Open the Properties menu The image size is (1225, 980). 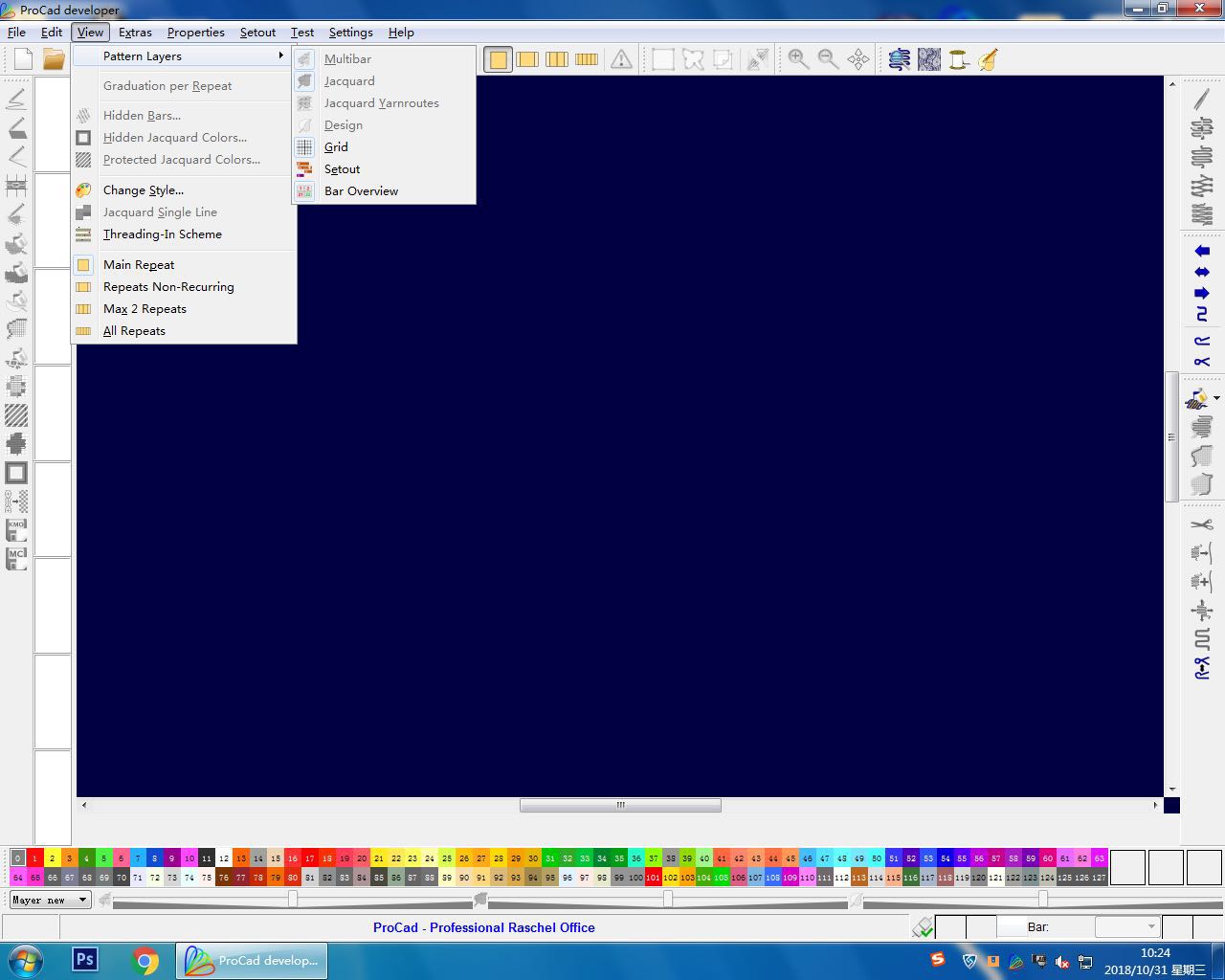click(x=195, y=33)
